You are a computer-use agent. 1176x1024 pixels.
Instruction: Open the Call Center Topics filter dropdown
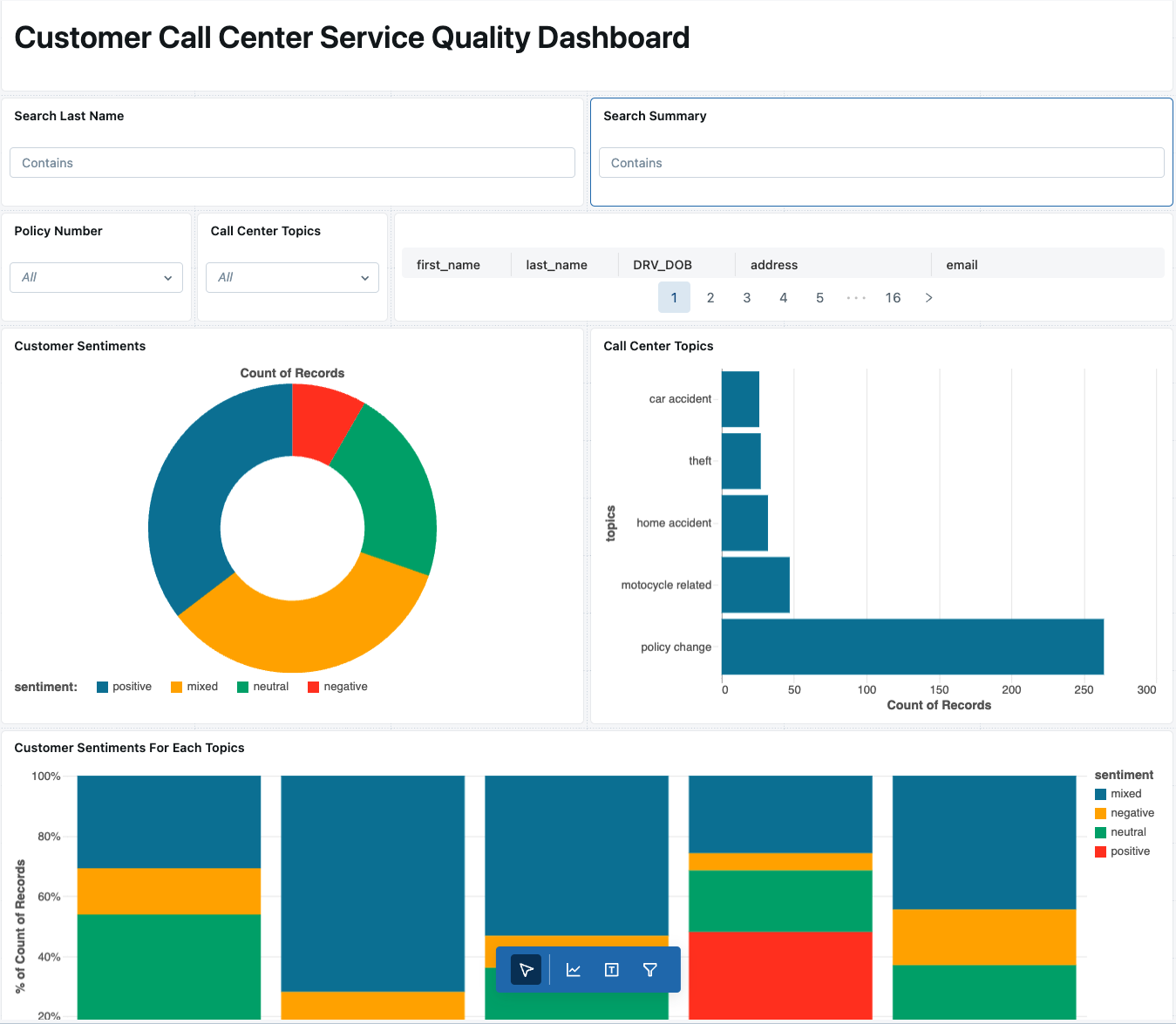[293, 277]
